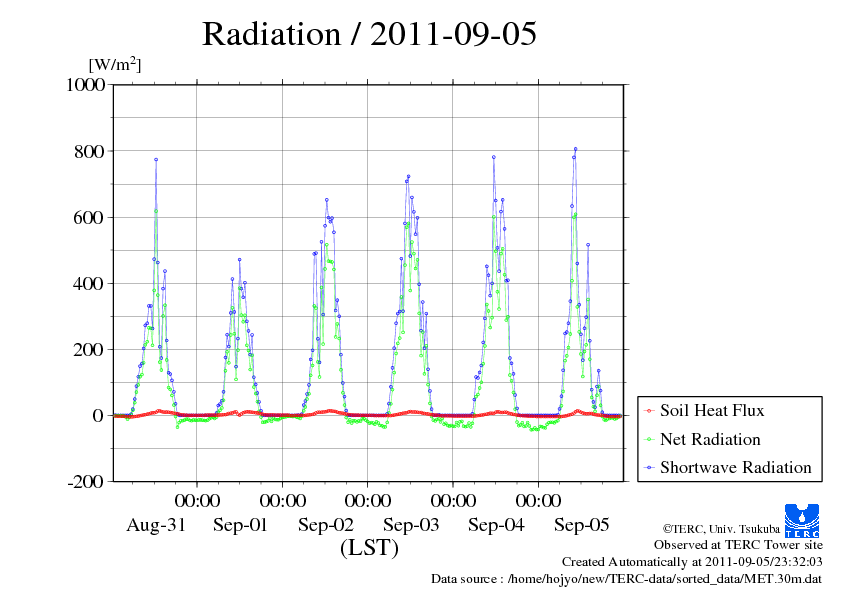Screen dimensions: 842x595
Task: Click the '800' y-axis label
Action: pyautogui.click(x=89, y=151)
